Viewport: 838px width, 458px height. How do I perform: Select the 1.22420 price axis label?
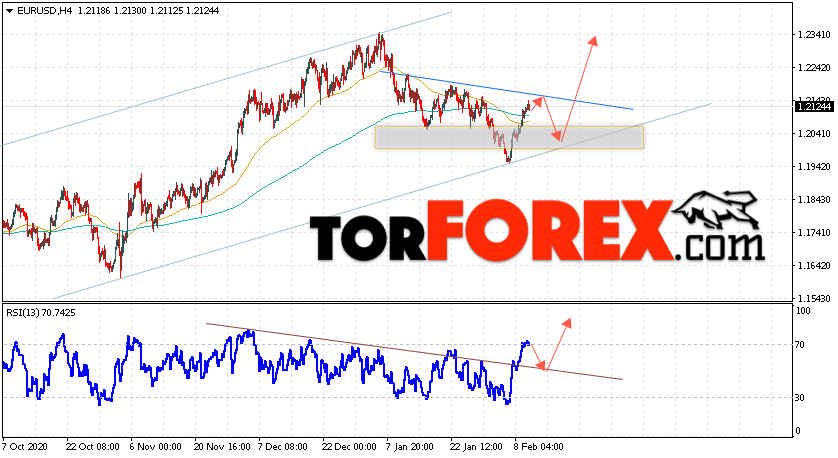(814, 68)
